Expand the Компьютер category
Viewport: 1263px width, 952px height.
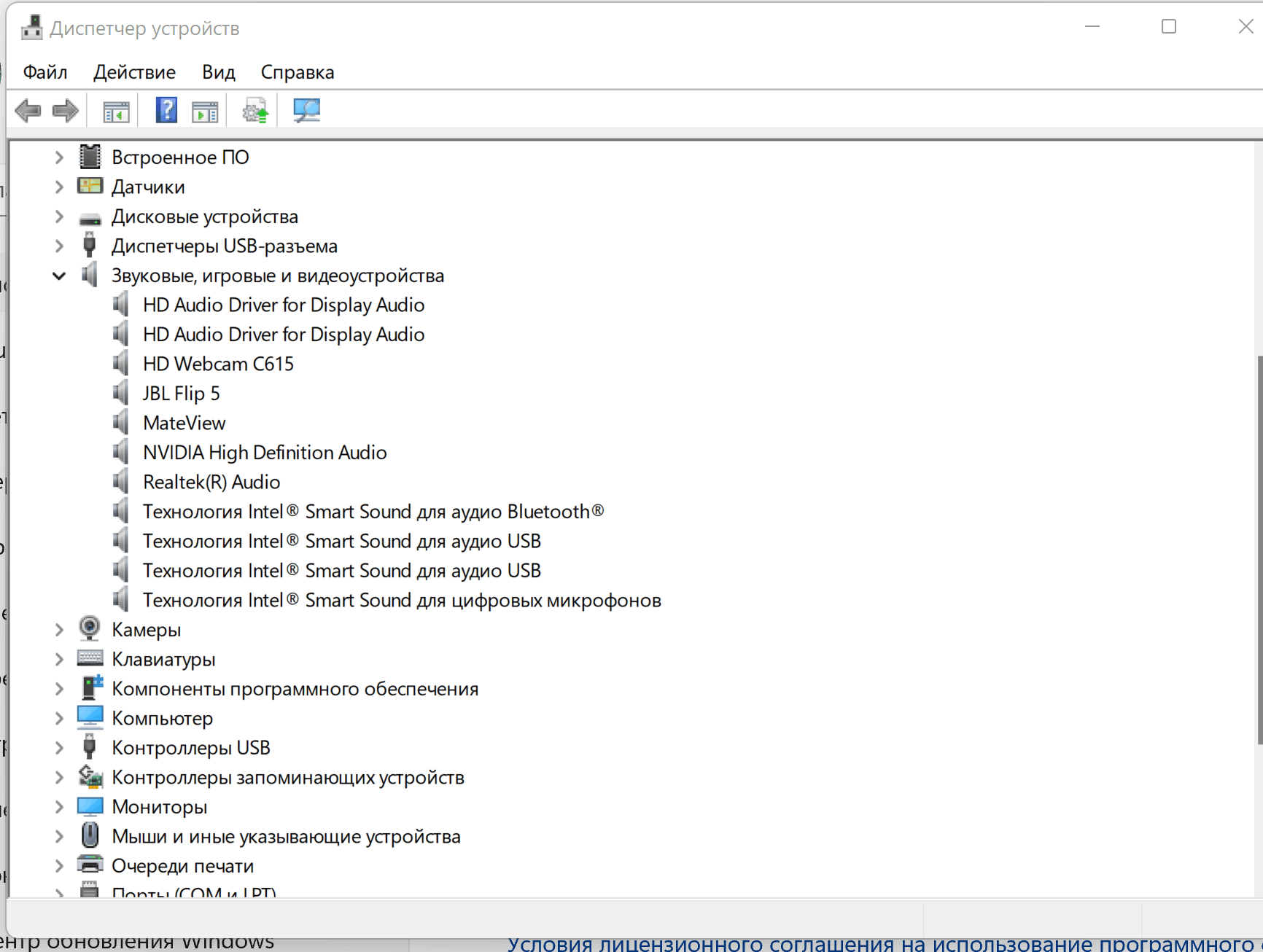pos(59,718)
